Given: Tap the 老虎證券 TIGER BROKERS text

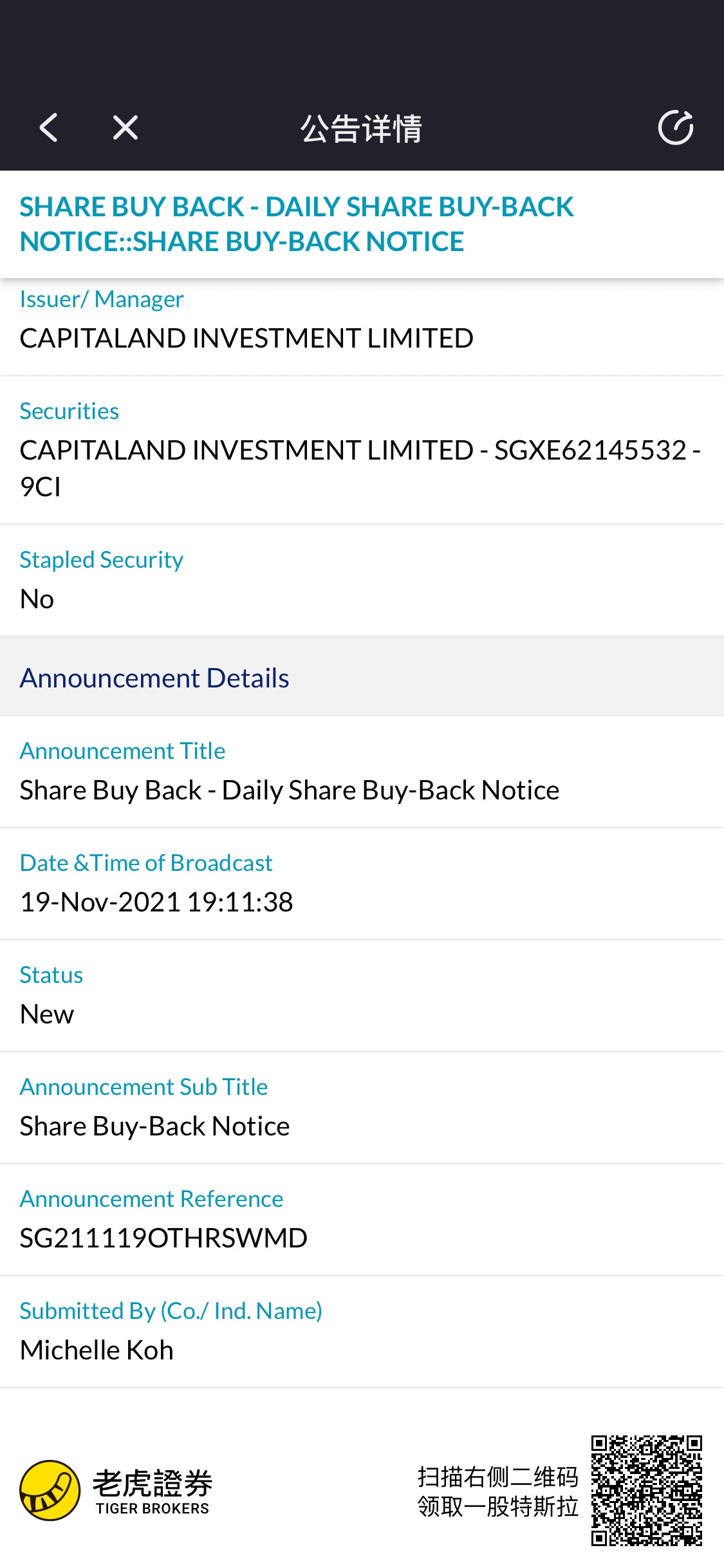Looking at the screenshot, I should pyautogui.click(x=153, y=1491).
